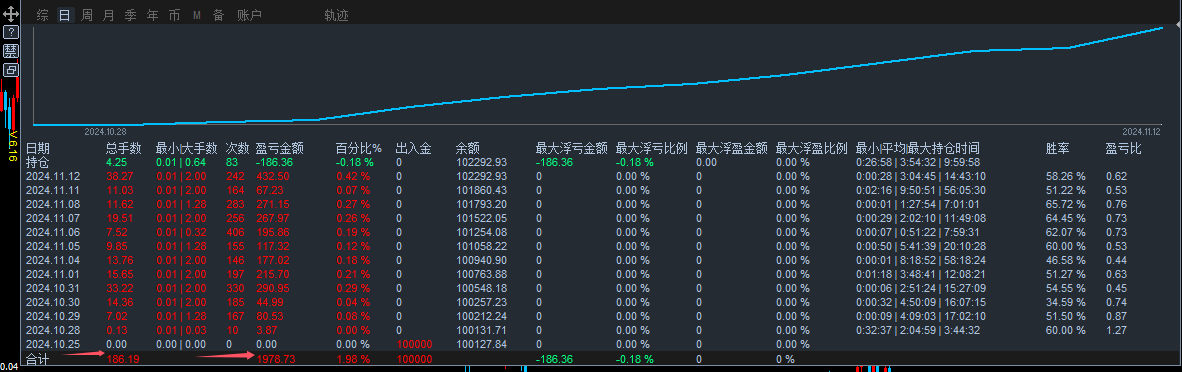
Task: Click the 盈亏金额 column header
Action: coord(280,149)
